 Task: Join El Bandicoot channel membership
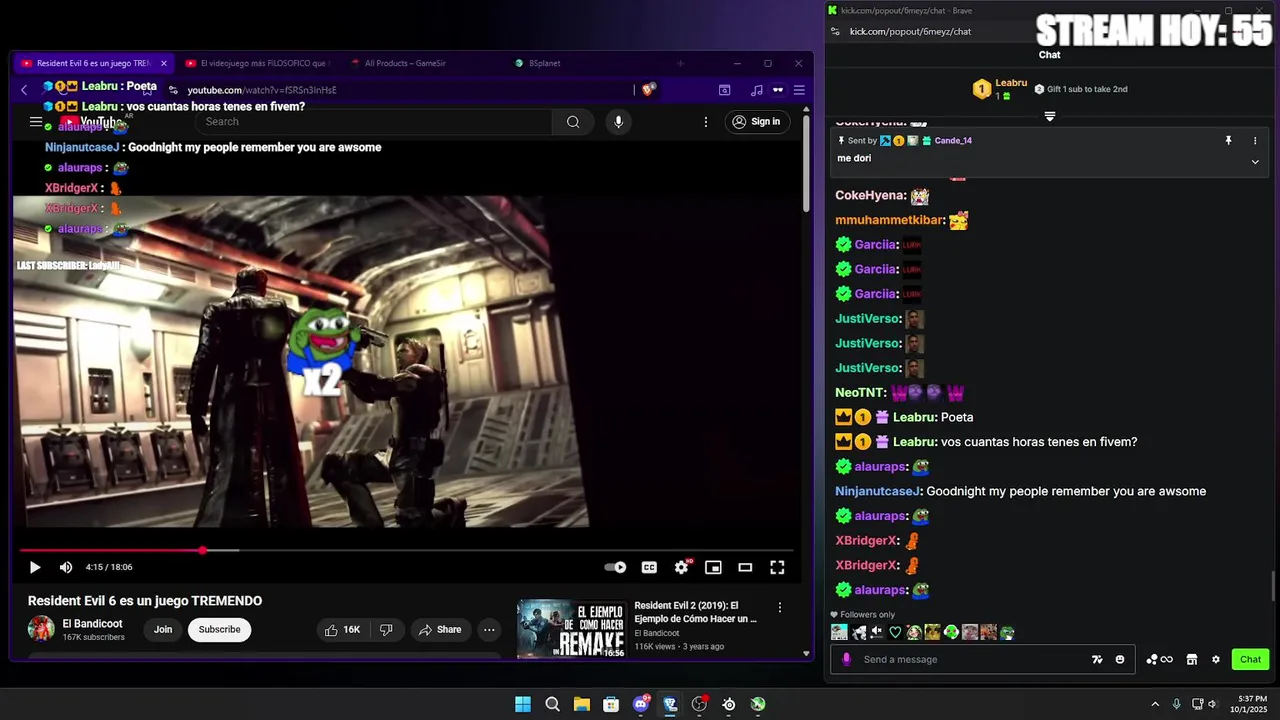tap(163, 629)
